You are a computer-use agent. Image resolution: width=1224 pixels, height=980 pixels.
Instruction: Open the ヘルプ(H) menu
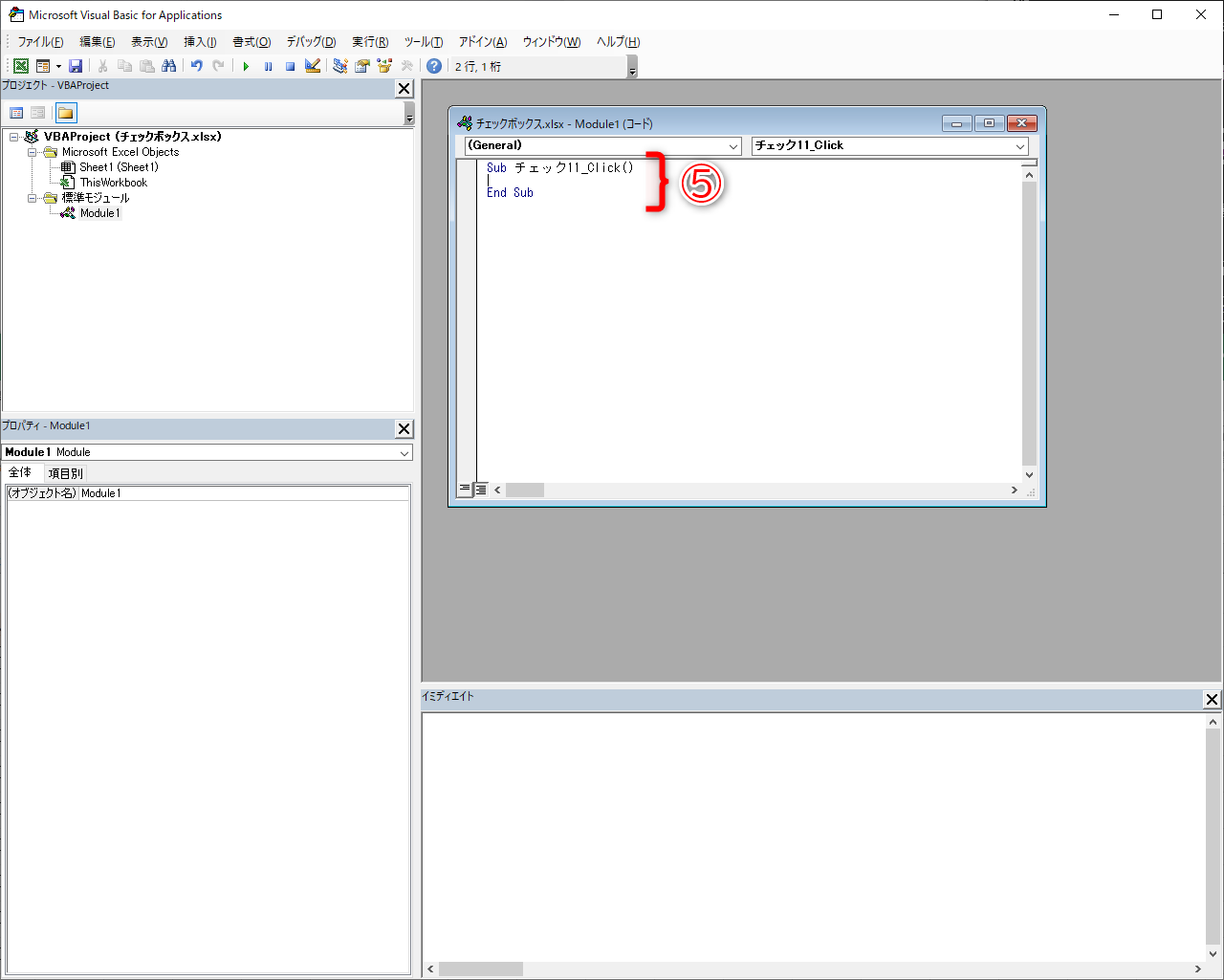click(x=618, y=42)
